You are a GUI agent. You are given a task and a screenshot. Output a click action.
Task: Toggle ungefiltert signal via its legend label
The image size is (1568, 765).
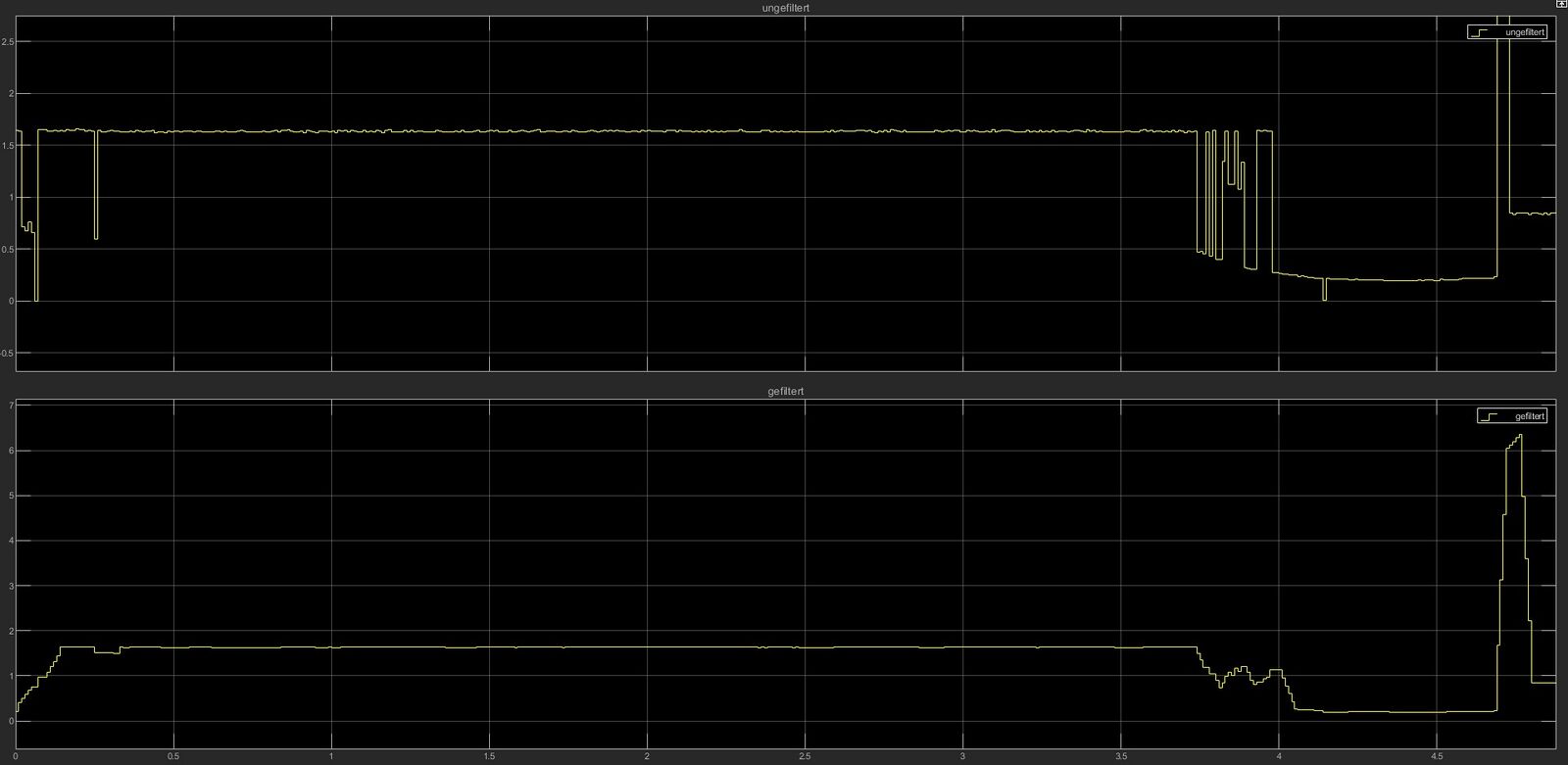coord(1525,32)
